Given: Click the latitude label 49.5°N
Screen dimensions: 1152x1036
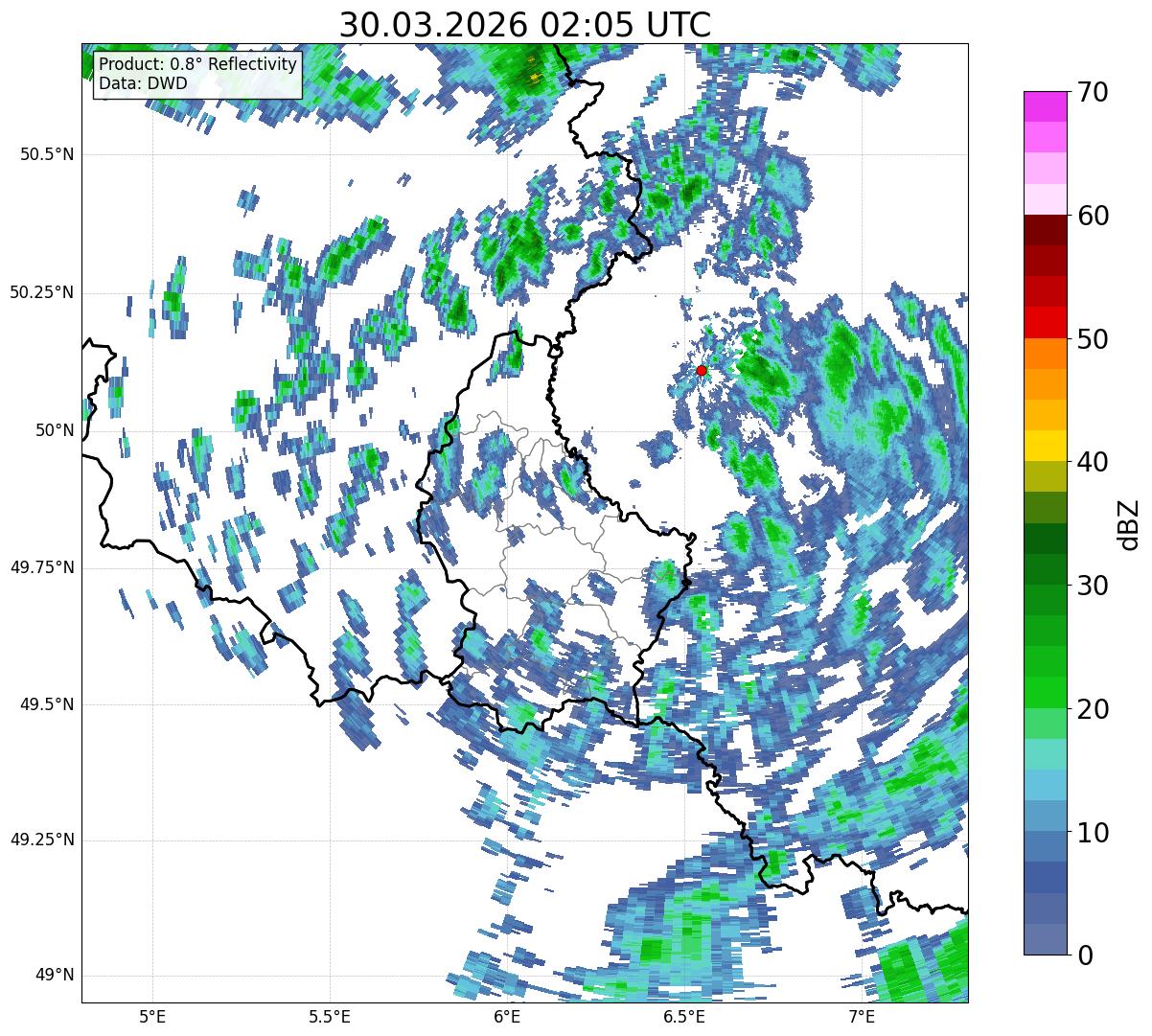Looking at the screenshot, I should coord(47,704).
